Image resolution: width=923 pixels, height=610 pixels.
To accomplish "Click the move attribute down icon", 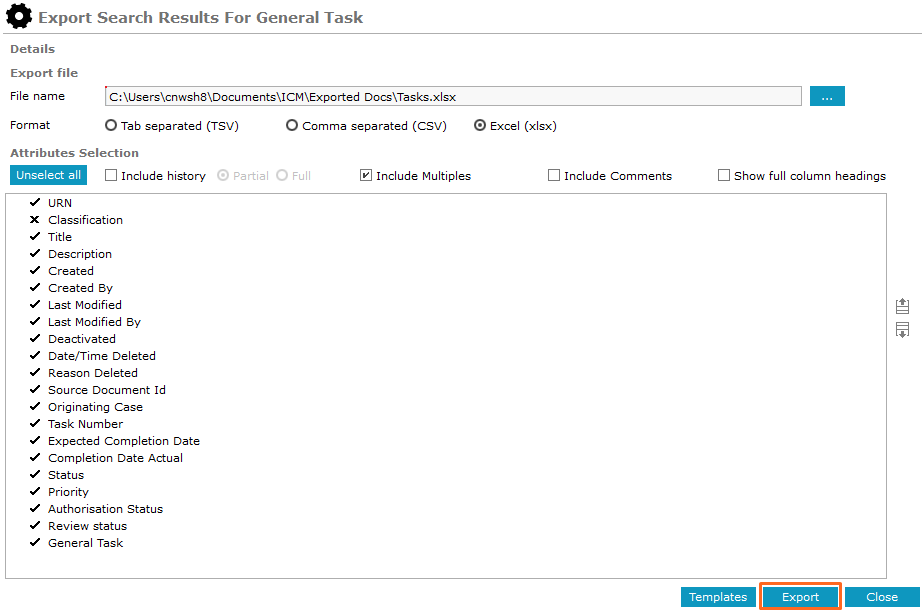I will click(x=902, y=330).
